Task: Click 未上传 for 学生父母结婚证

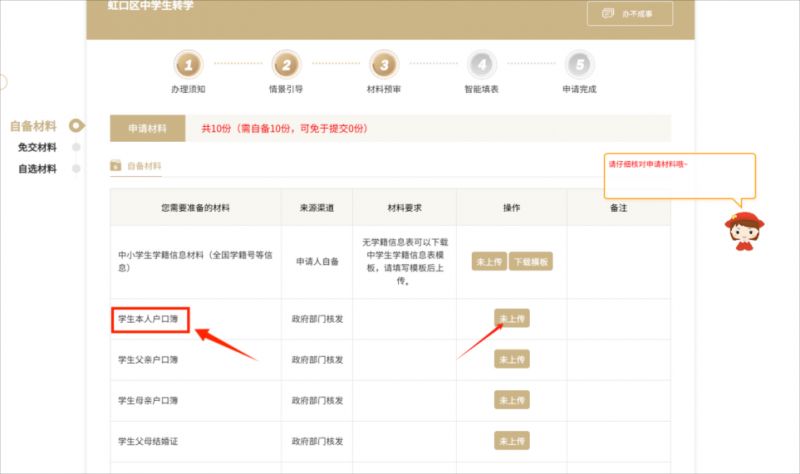Action: pos(512,441)
